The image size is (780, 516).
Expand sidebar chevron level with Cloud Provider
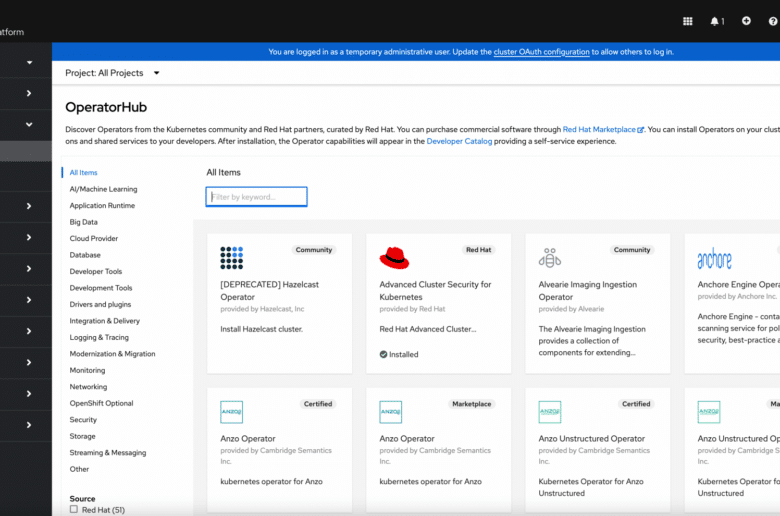pyautogui.click(x=29, y=237)
